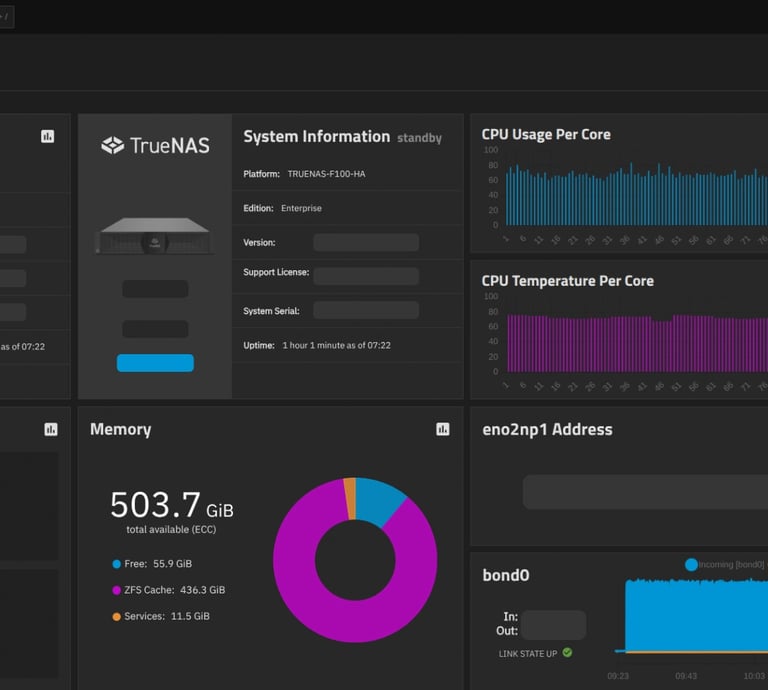Click the bond0 blue traffic chart area
The height and width of the screenshot is (690, 768).
tap(696, 617)
